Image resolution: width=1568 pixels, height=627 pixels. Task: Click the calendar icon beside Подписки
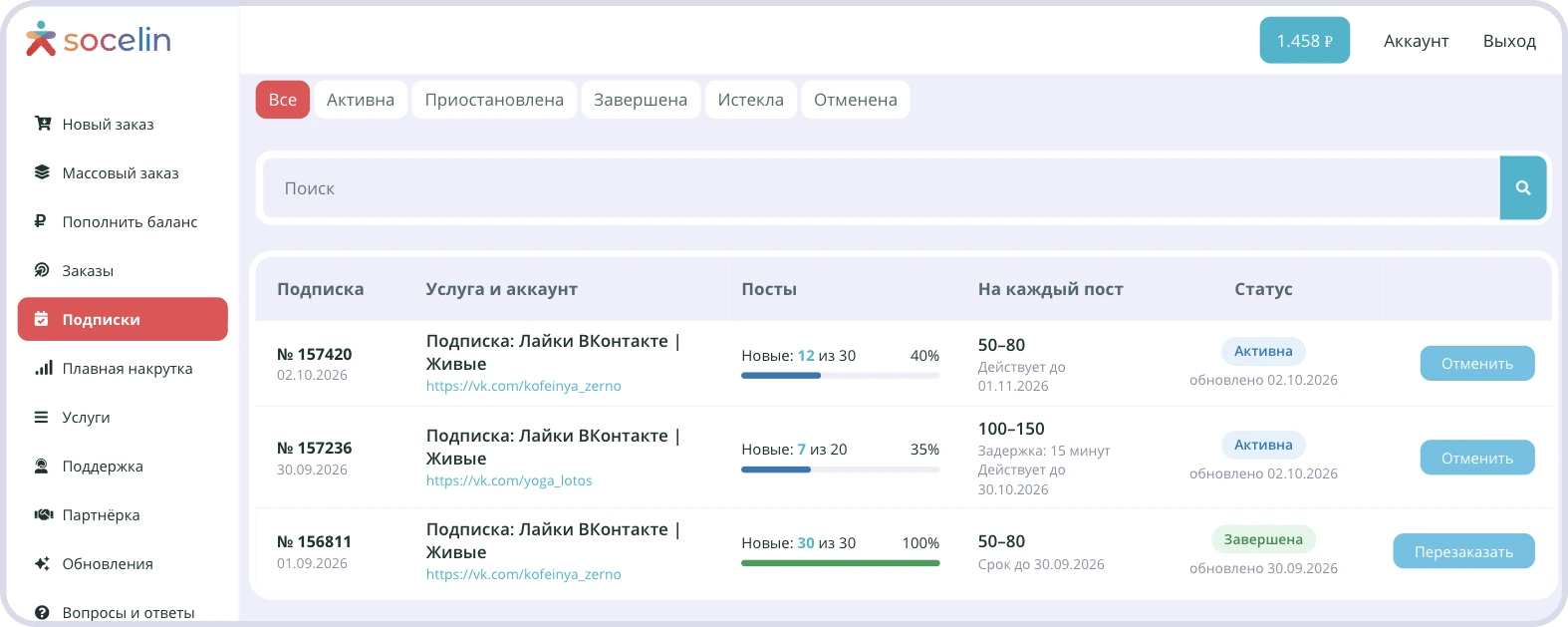tap(41, 319)
